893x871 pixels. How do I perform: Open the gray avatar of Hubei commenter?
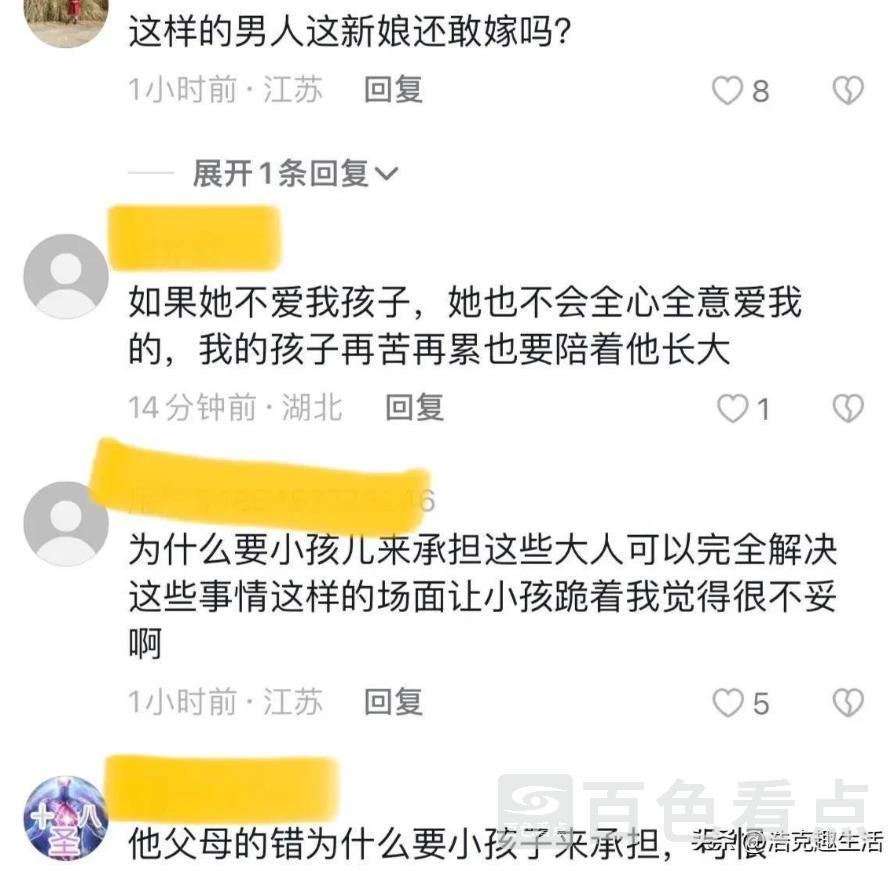pyautogui.click(x=66, y=276)
